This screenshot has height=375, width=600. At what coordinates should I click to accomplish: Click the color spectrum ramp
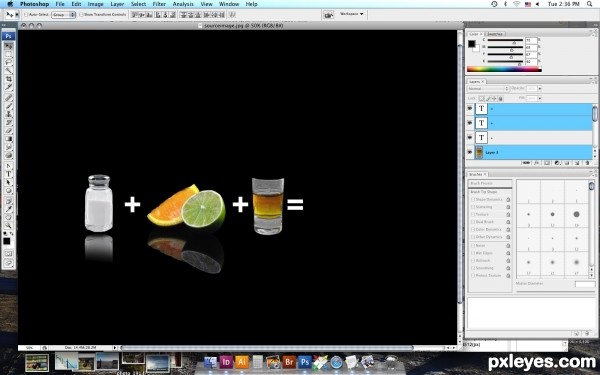[x=504, y=69]
